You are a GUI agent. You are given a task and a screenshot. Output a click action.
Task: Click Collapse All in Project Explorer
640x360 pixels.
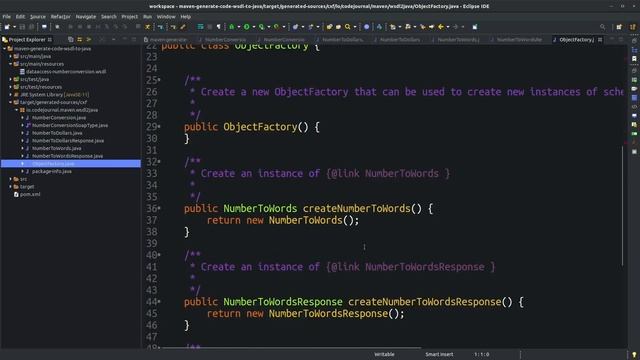[x=71, y=40]
